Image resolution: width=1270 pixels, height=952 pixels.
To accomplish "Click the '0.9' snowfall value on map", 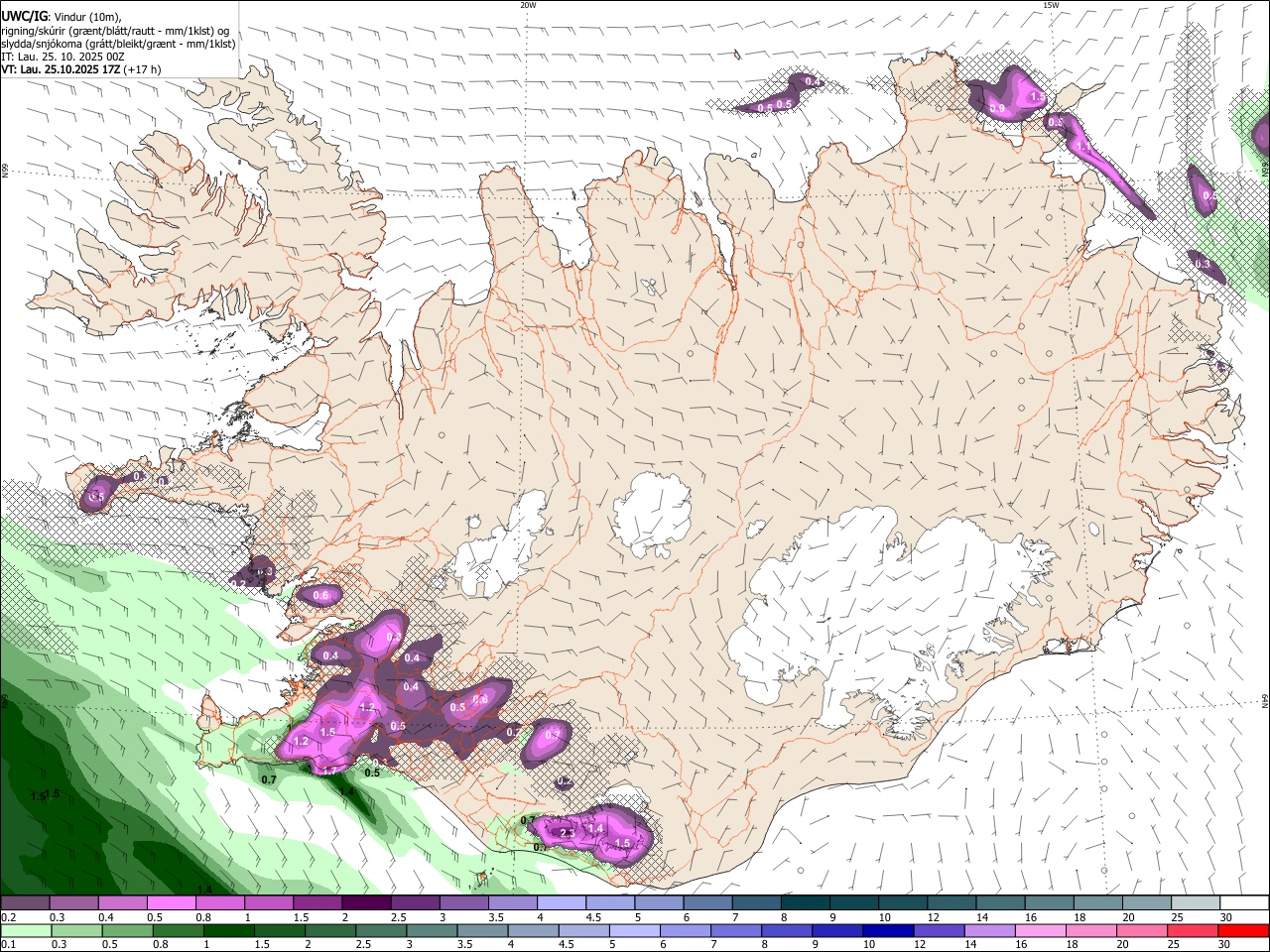I will coord(997,108).
